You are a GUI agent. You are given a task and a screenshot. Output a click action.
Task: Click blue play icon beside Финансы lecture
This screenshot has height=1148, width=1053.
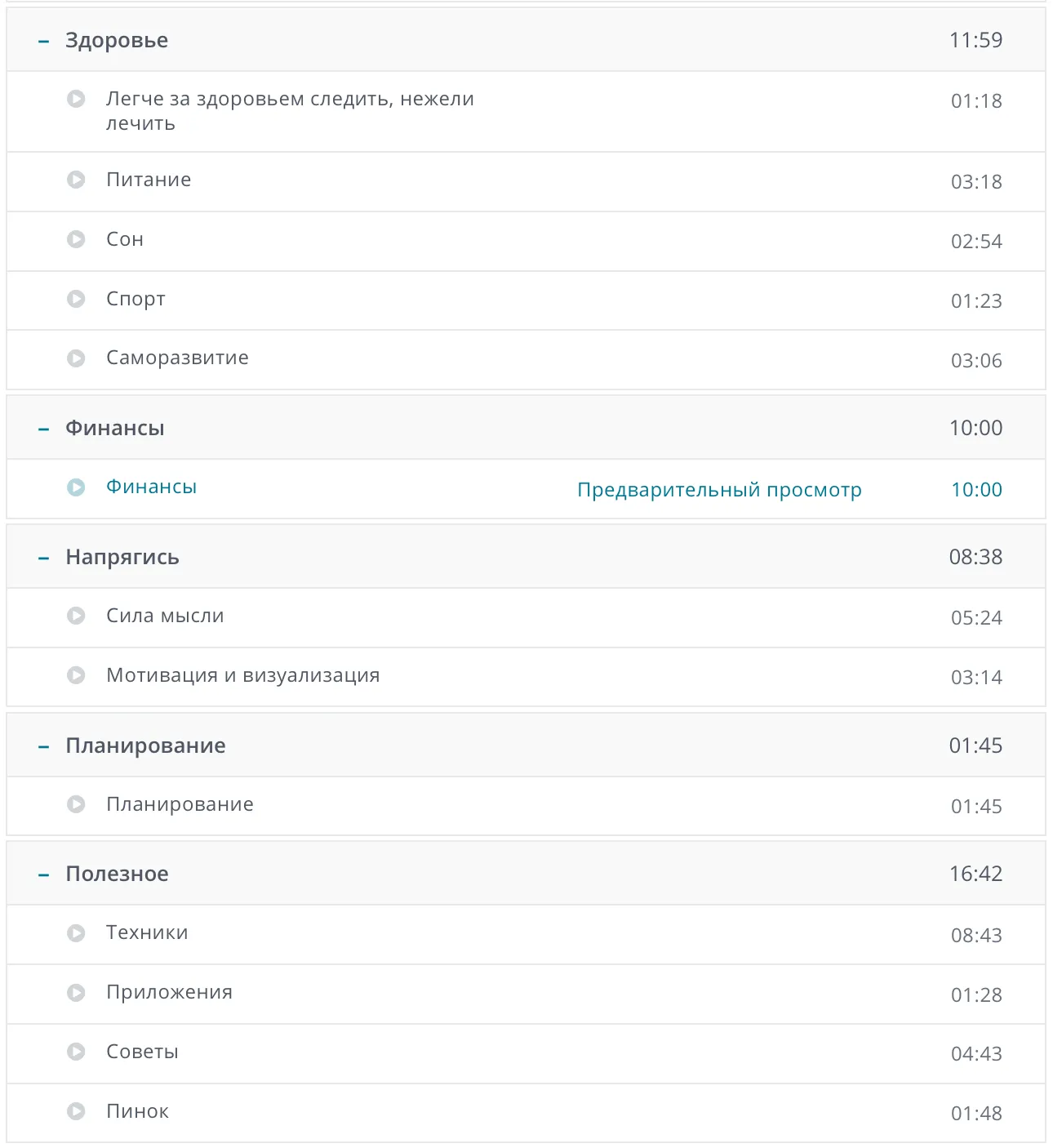click(x=76, y=487)
